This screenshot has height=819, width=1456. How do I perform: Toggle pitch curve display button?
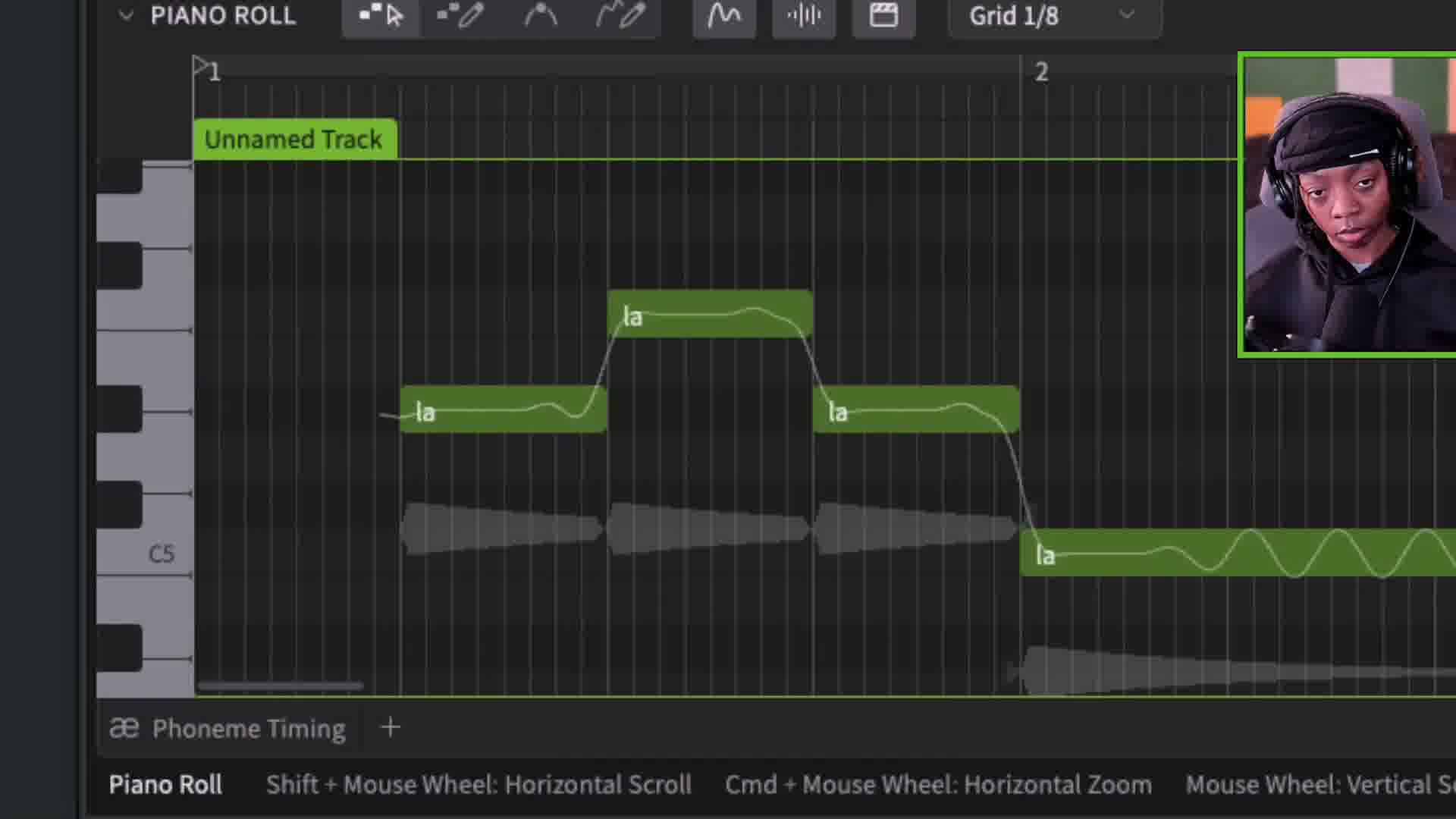[x=724, y=15]
